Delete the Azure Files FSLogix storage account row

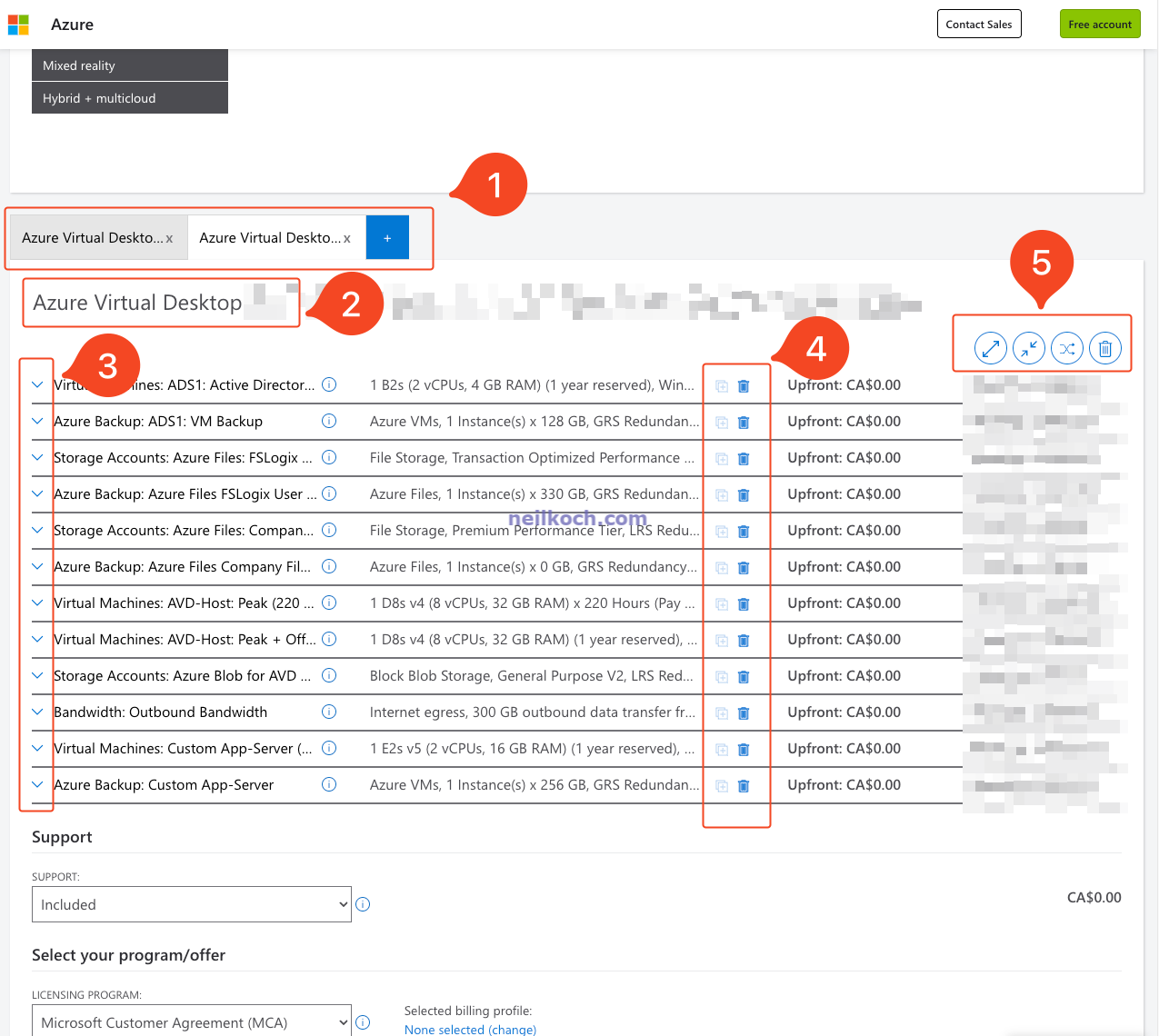click(744, 459)
